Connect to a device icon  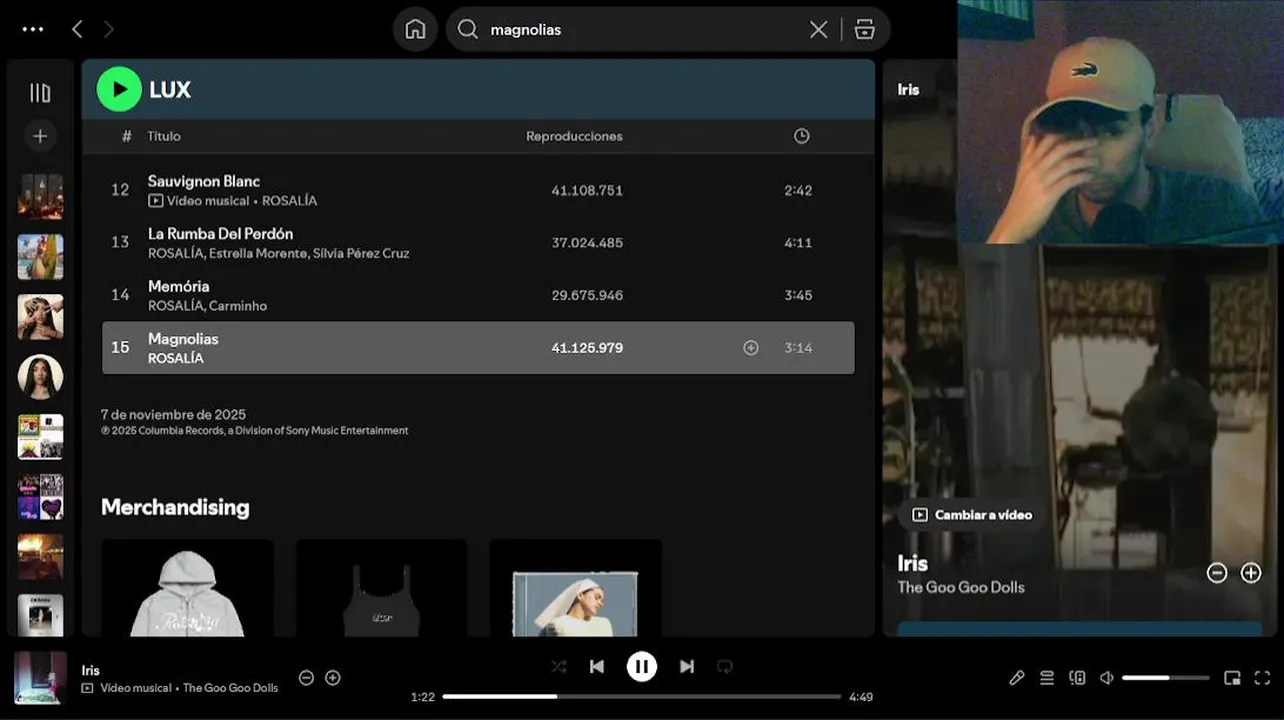(1077, 678)
